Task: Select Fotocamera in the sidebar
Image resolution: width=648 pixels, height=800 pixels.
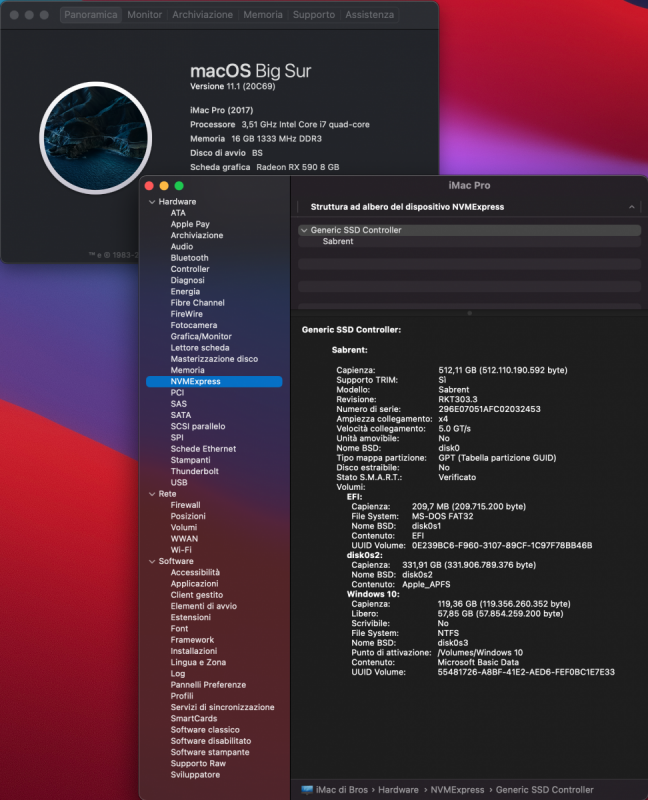Action: [x=194, y=325]
